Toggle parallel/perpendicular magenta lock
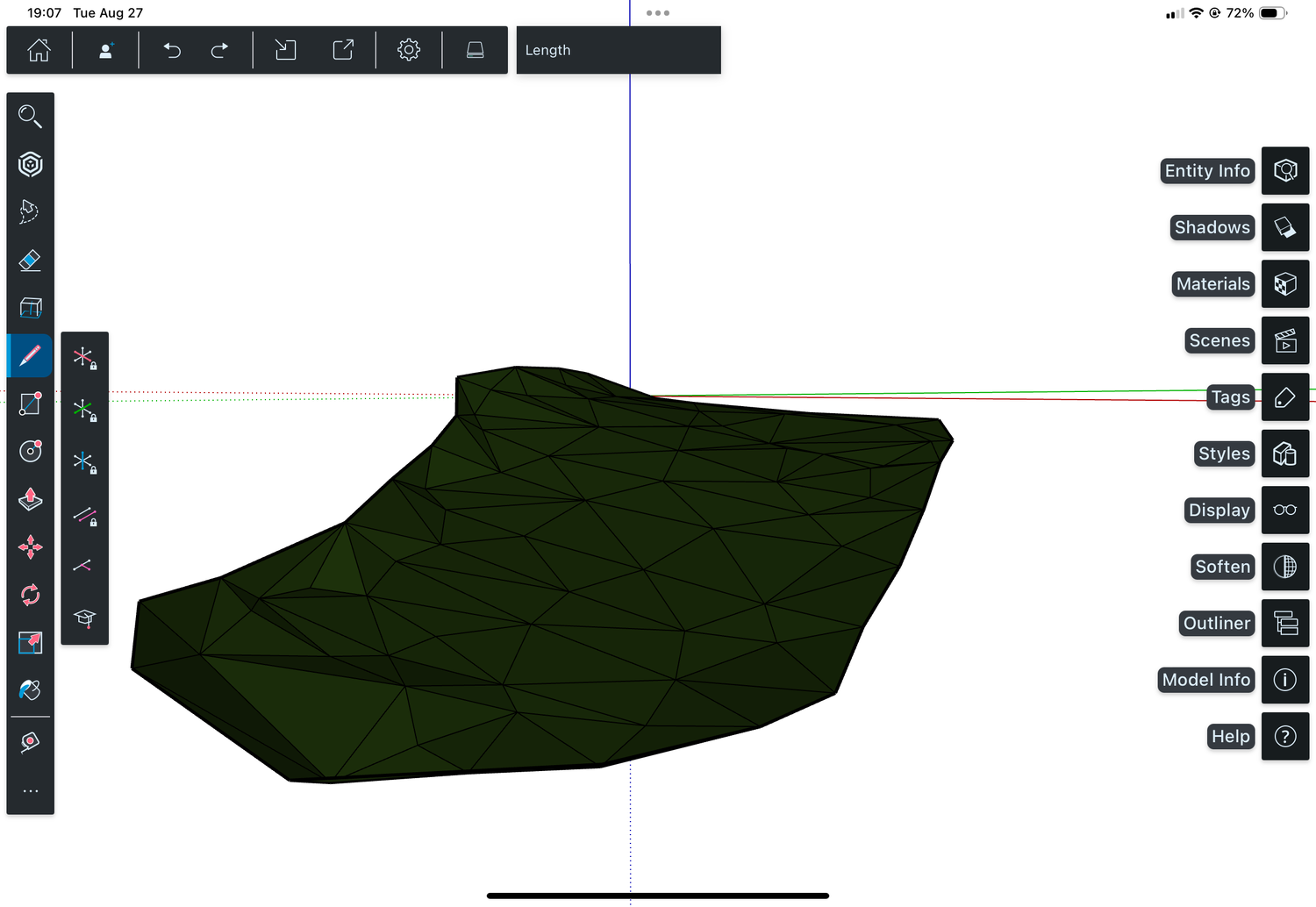 click(x=84, y=515)
